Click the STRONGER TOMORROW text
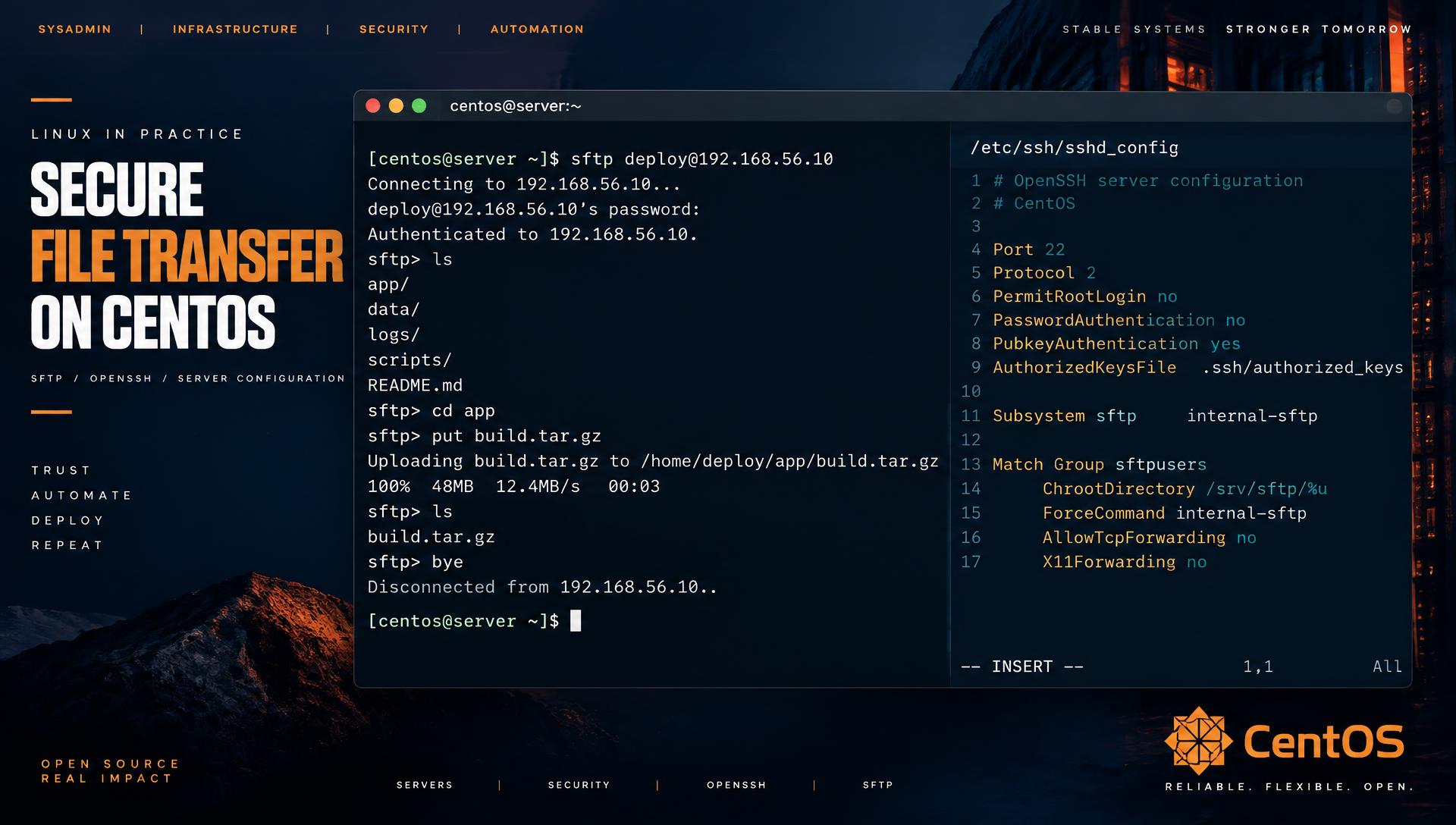The height and width of the screenshot is (825, 1456). pos(1319,30)
